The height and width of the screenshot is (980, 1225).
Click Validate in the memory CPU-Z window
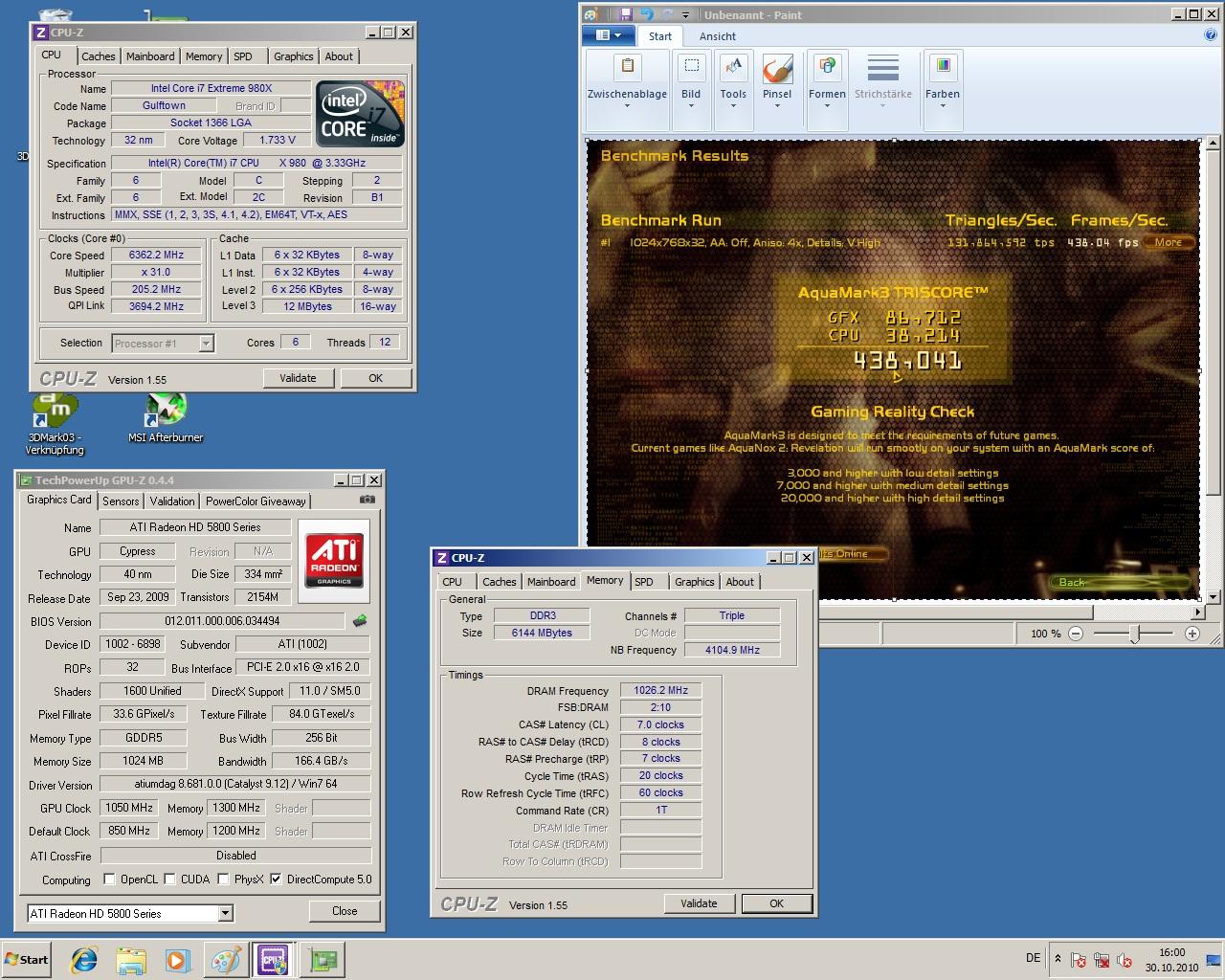coord(699,903)
